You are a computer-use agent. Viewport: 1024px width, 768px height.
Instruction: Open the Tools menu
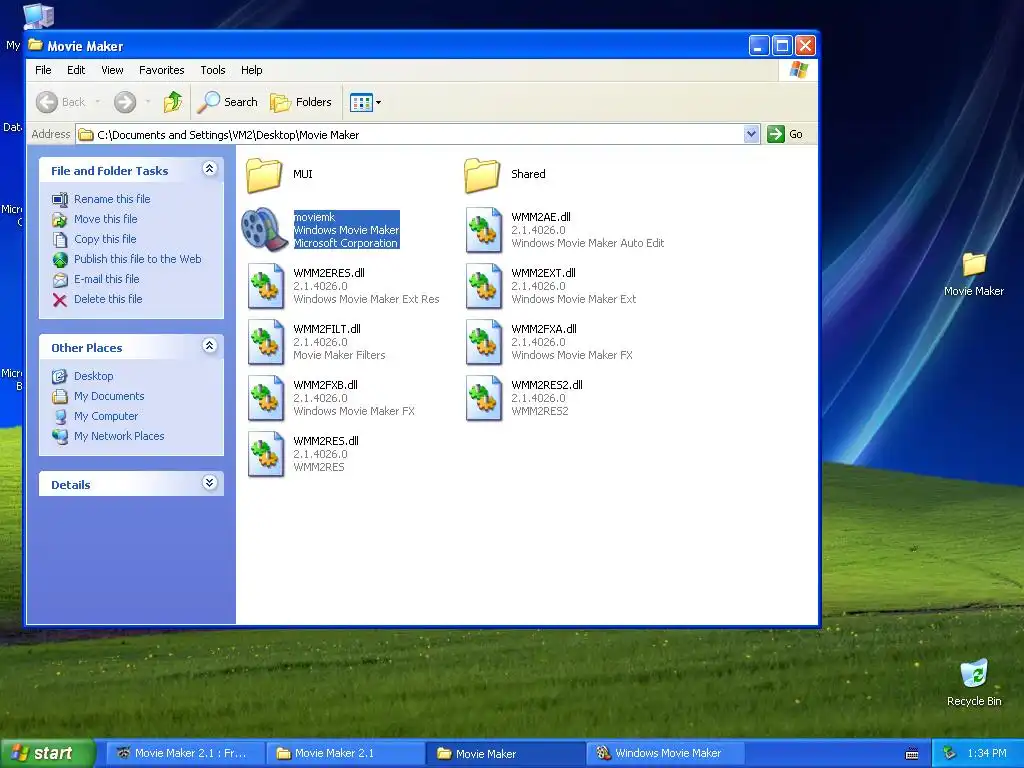click(213, 70)
